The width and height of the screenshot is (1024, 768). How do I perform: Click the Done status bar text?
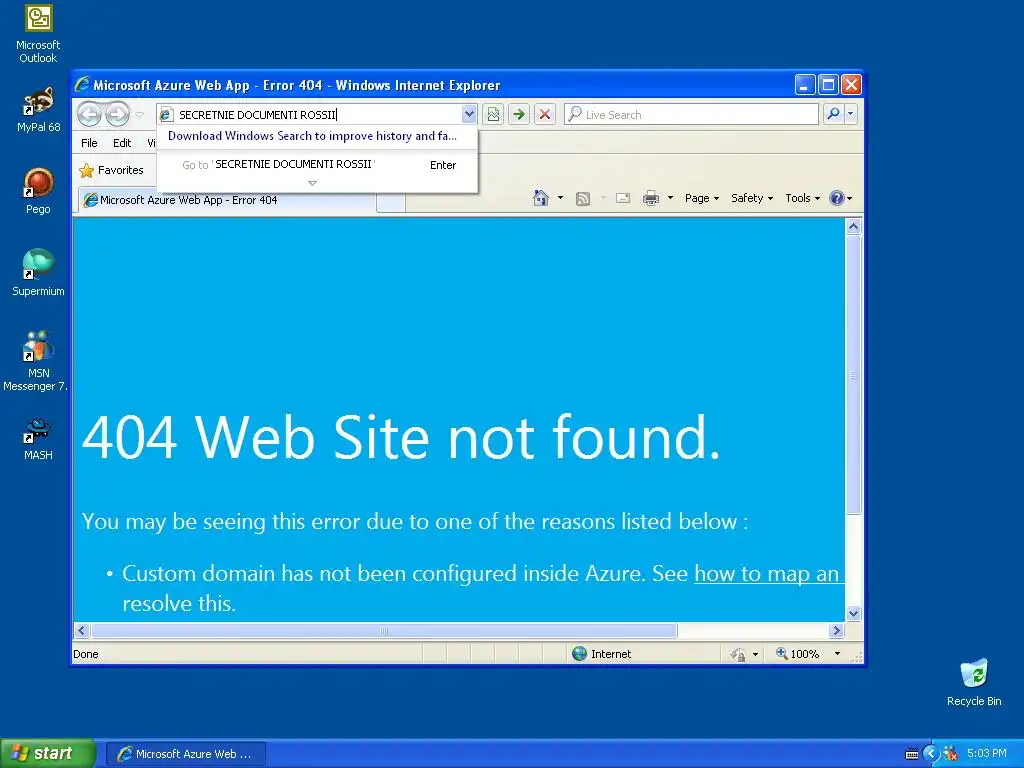pyautogui.click(x=86, y=654)
